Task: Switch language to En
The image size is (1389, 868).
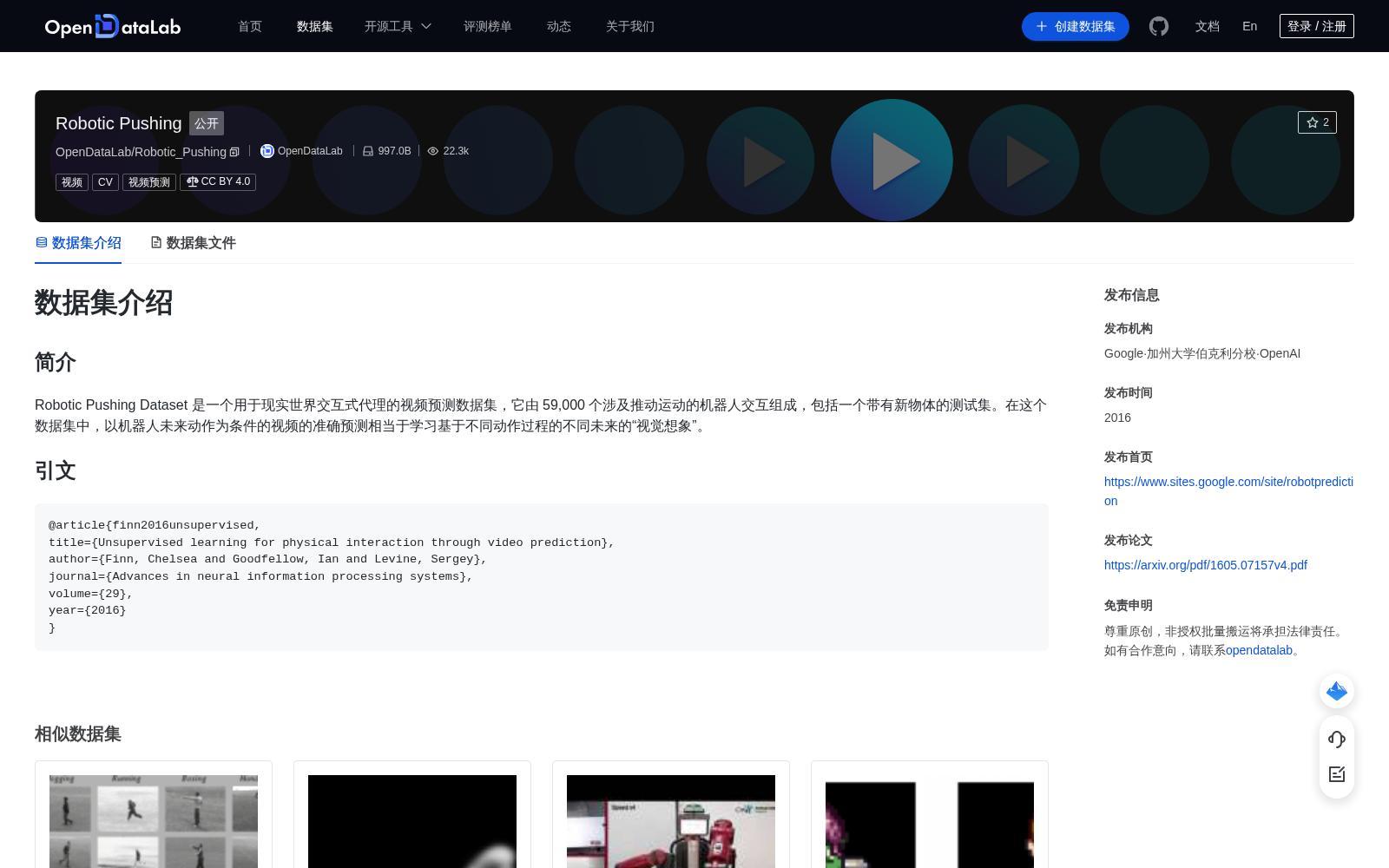Action: pos(1250,26)
